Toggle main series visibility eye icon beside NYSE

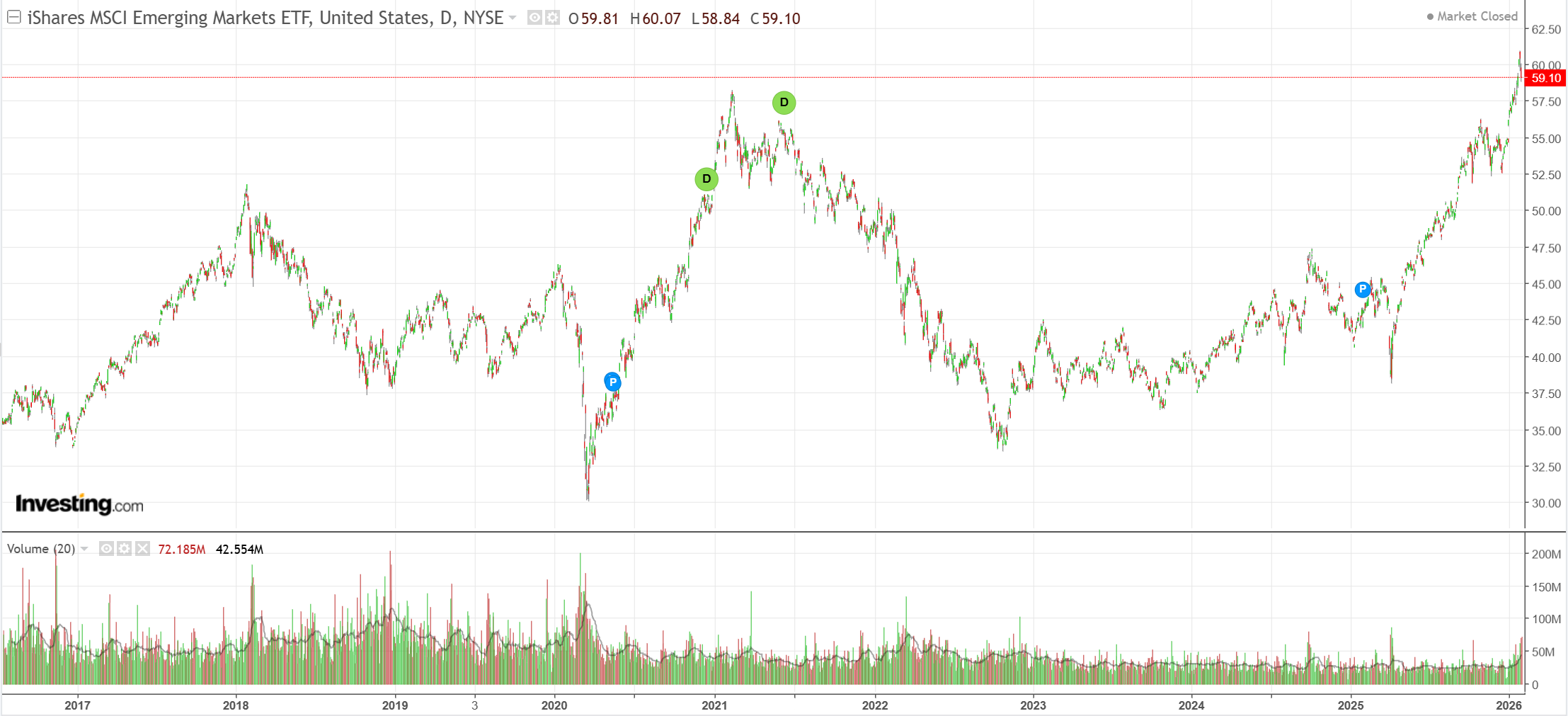click(x=535, y=18)
